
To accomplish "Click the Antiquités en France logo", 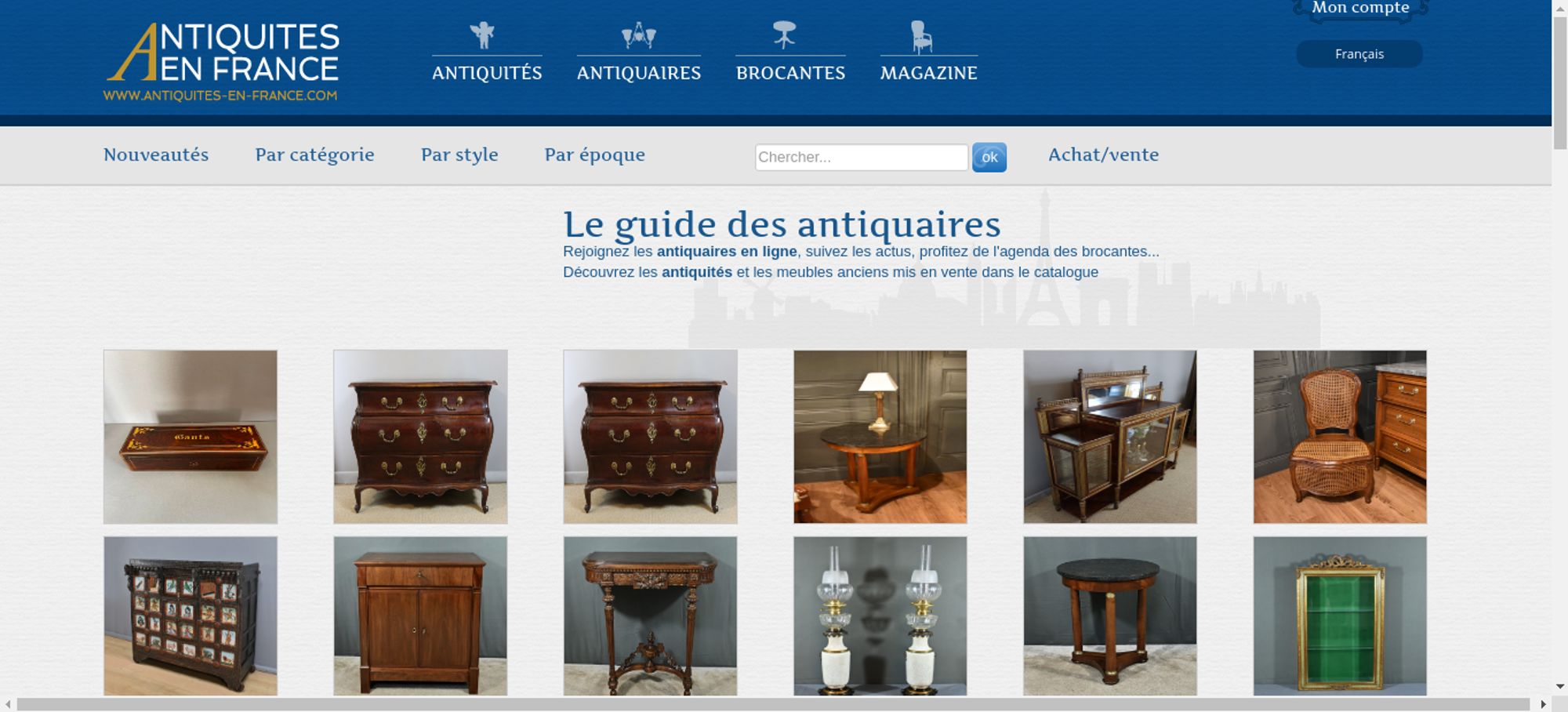I will click(222, 63).
